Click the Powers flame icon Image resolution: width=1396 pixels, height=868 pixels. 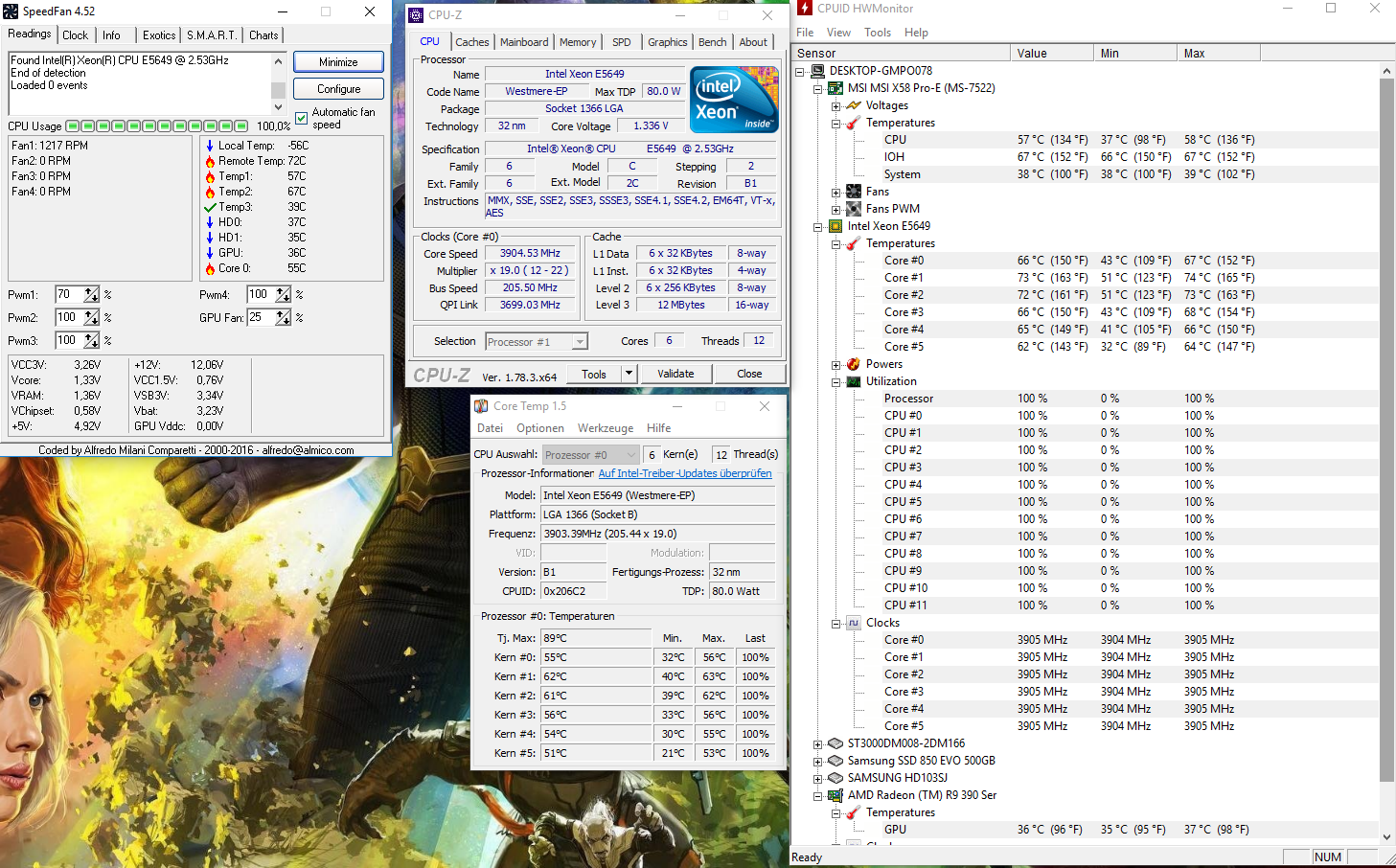[853, 364]
